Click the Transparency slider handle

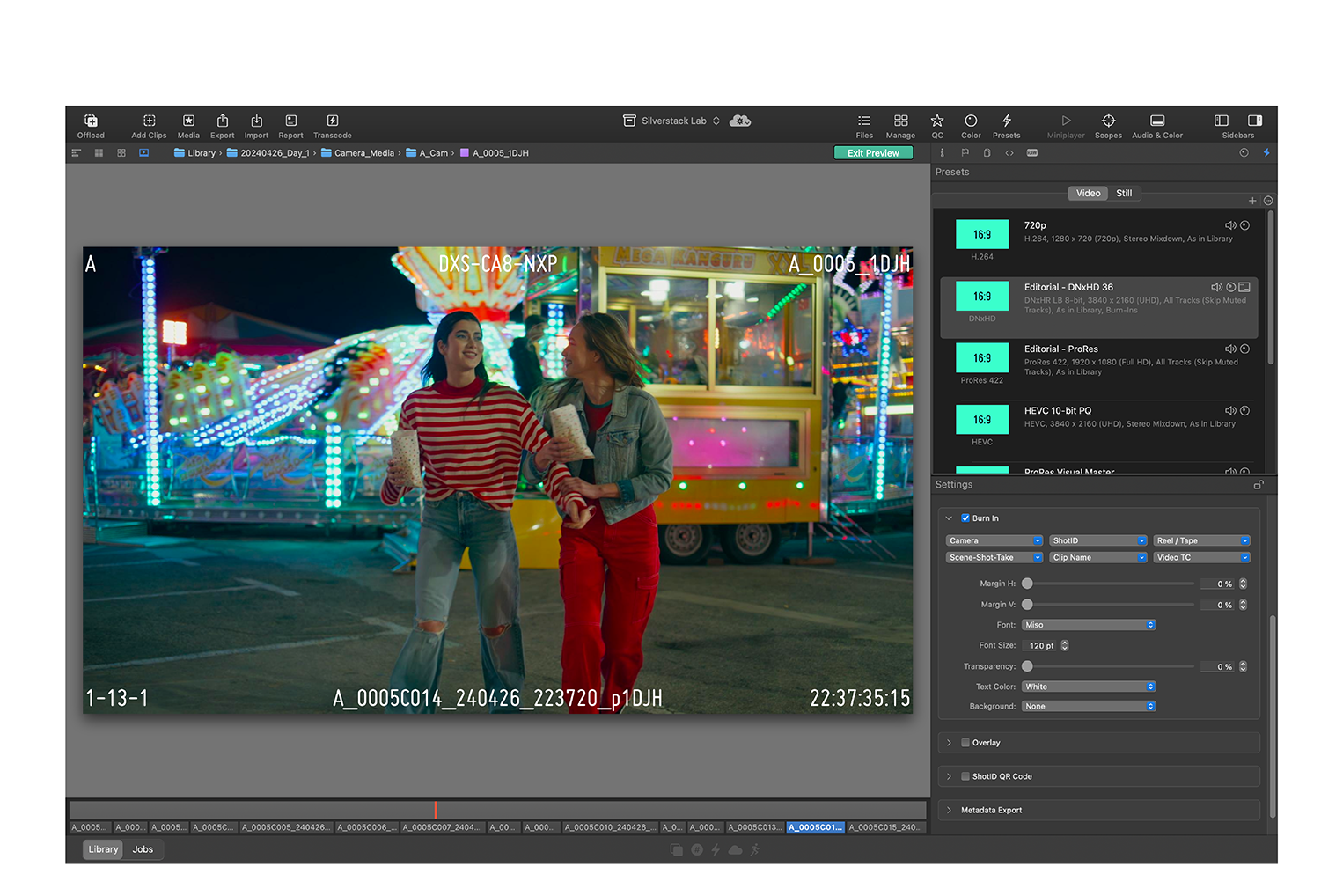1027,666
